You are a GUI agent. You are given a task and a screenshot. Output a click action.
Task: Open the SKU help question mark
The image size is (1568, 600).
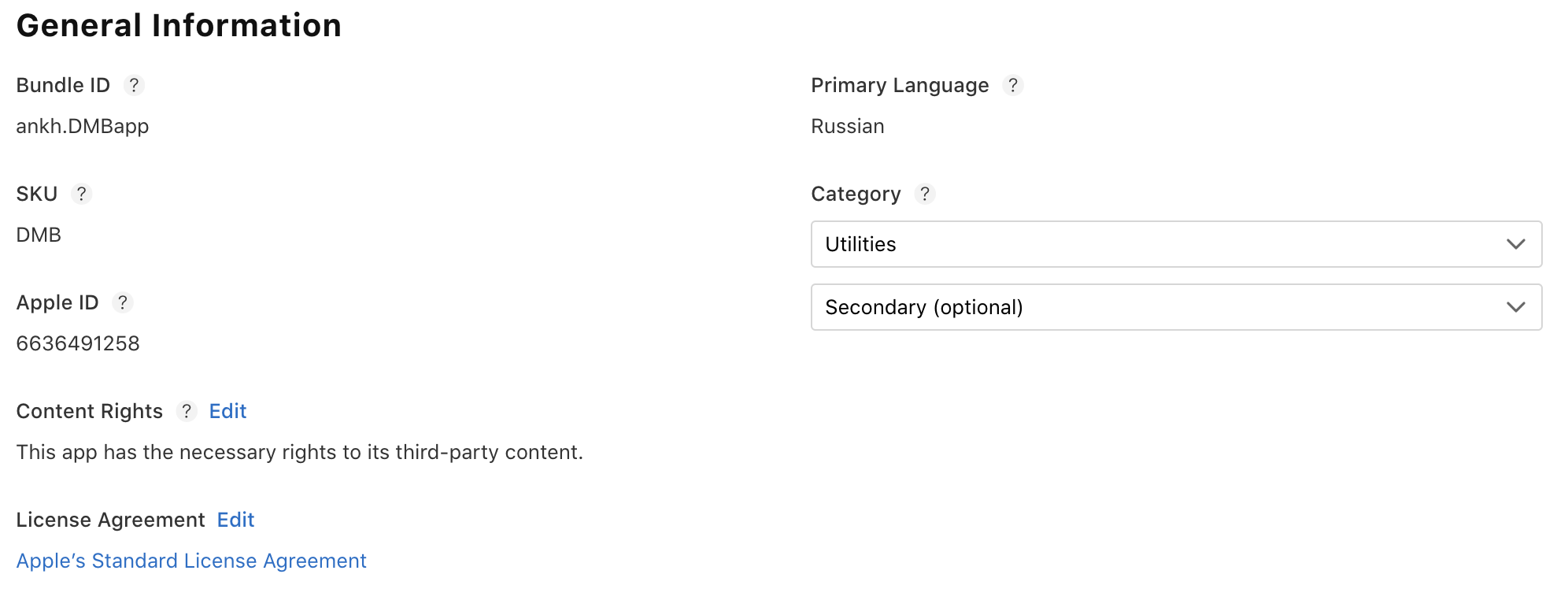(x=81, y=194)
